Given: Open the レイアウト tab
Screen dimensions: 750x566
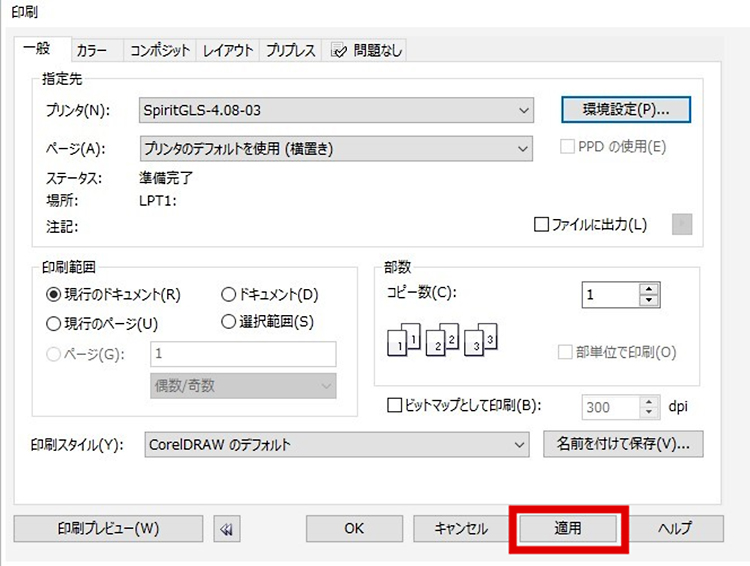Looking at the screenshot, I should pos(228,50).
